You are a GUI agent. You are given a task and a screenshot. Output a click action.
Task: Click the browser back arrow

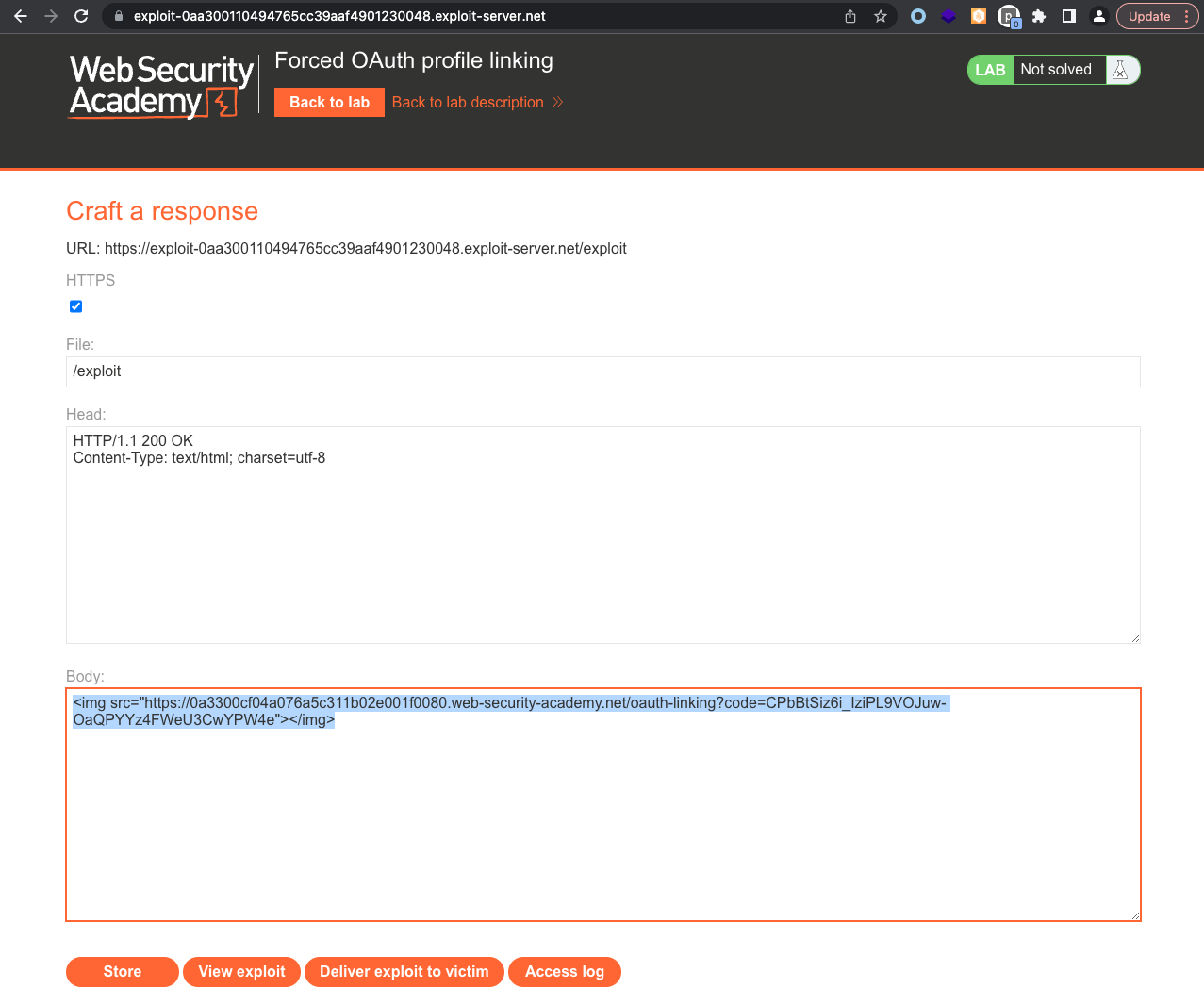pos(21,16)
